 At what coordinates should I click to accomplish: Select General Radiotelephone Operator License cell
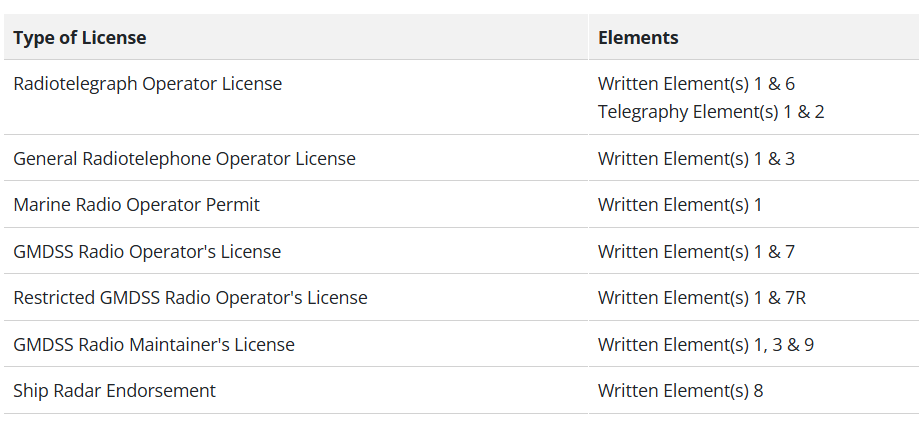pos(184,158)
